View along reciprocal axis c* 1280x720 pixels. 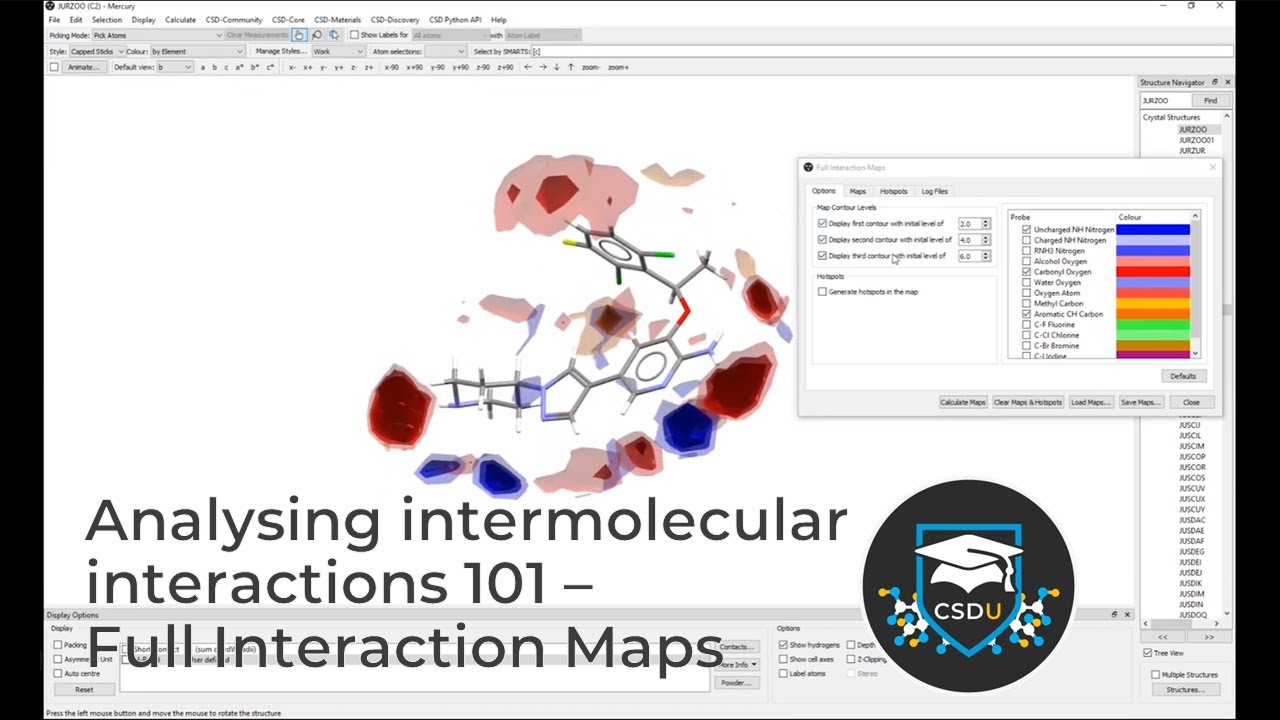point(269,67)
